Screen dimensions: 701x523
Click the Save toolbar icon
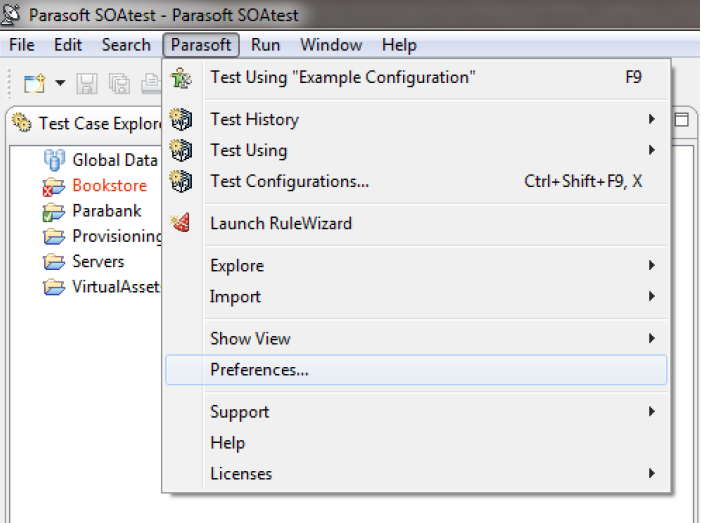coord(87,83)
